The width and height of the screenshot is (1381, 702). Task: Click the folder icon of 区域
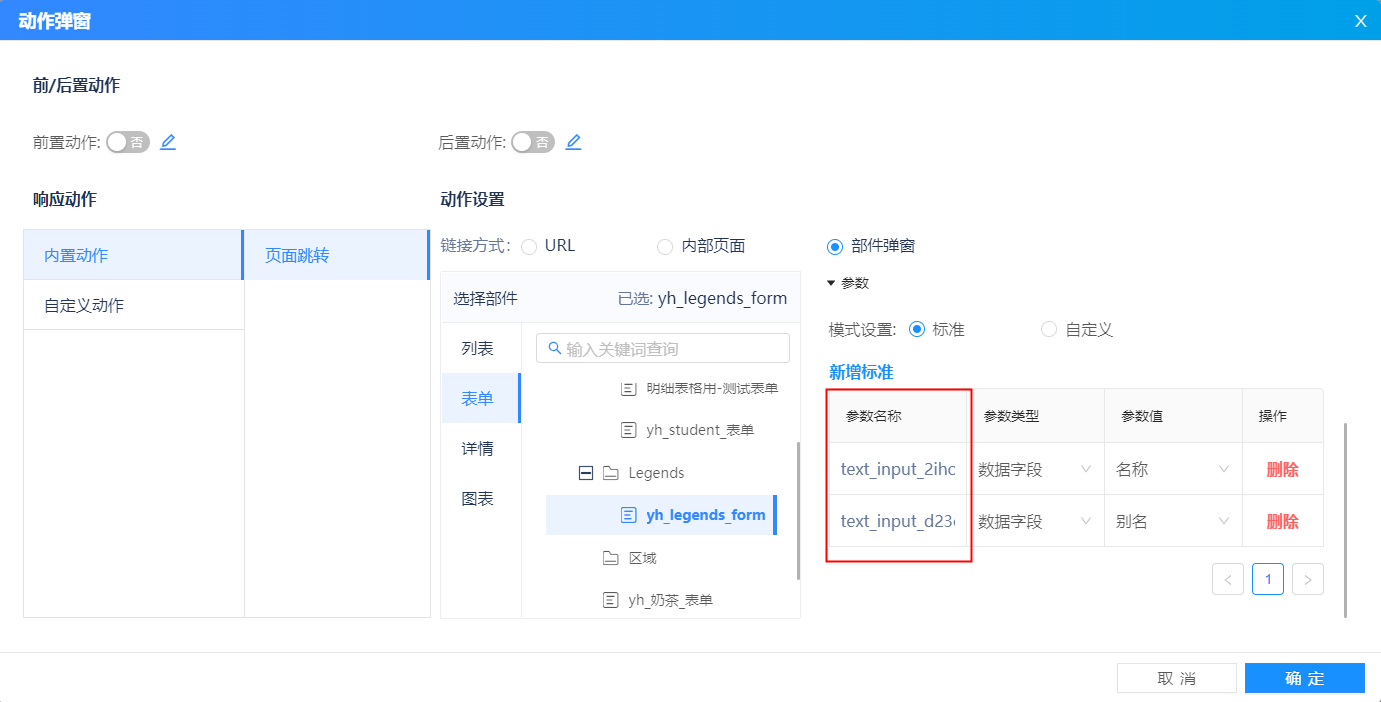[x=611, y=558]
